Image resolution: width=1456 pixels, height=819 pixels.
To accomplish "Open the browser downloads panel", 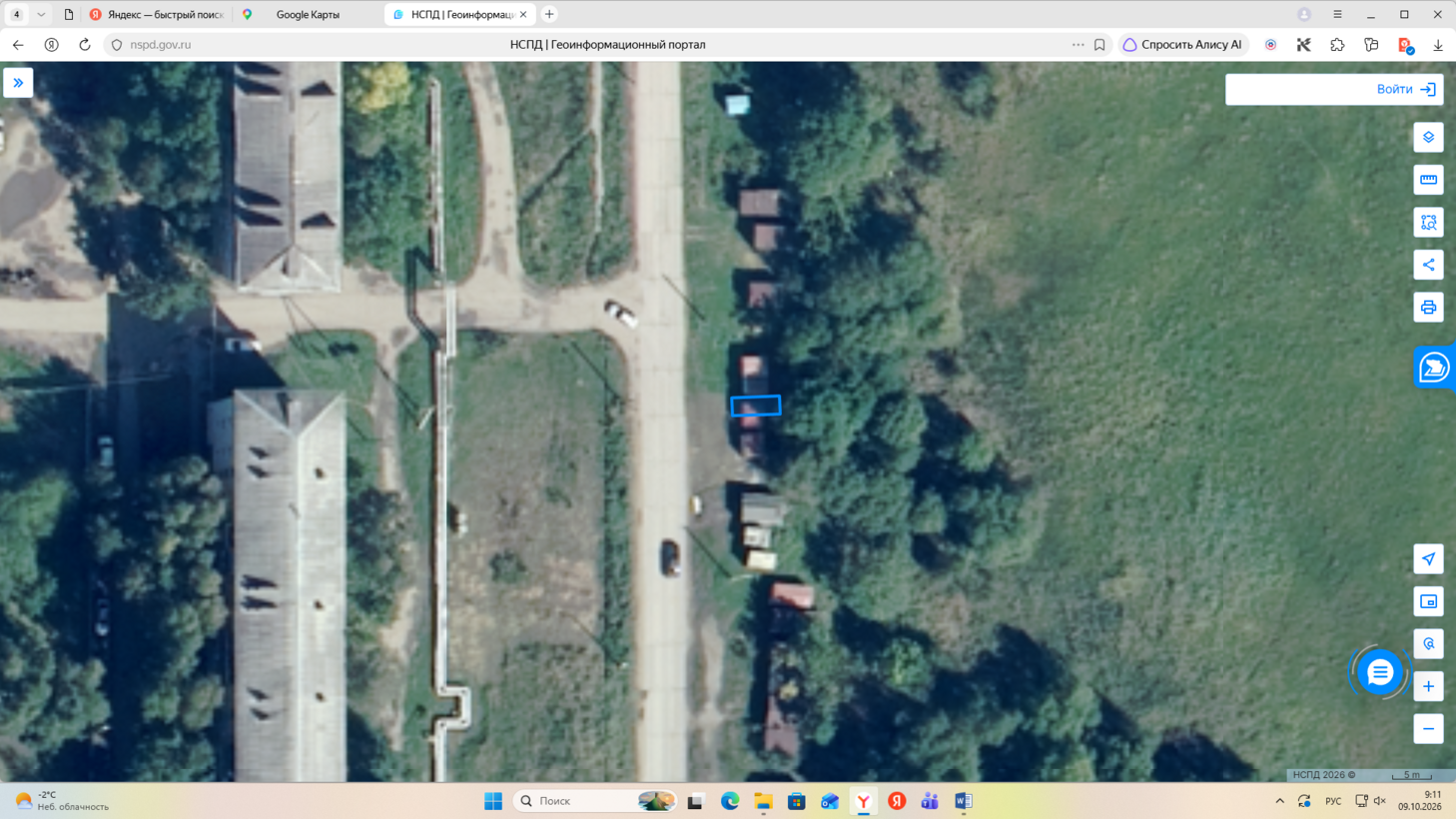I will click(1438, 45).
